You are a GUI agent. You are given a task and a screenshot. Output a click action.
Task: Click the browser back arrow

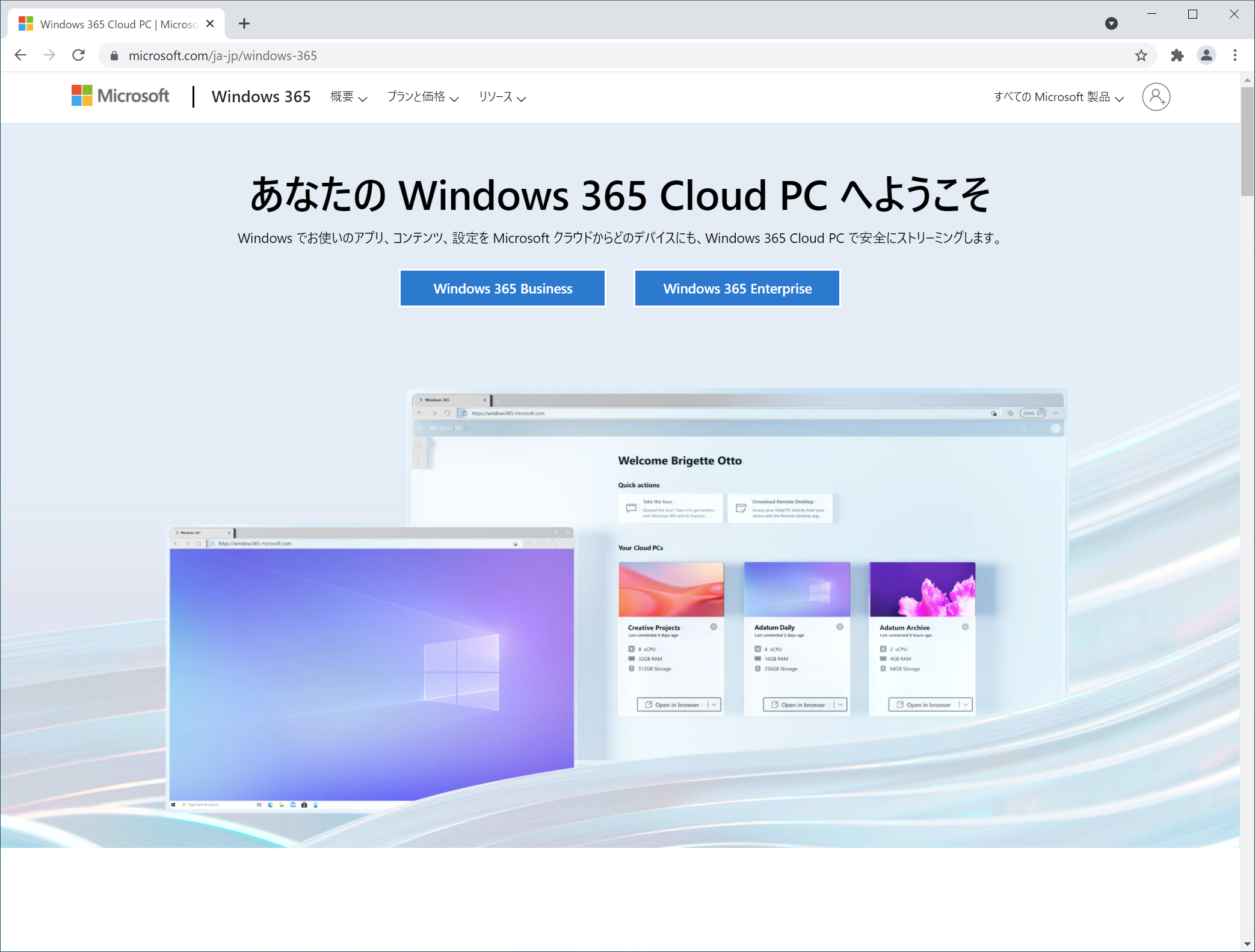20,55
